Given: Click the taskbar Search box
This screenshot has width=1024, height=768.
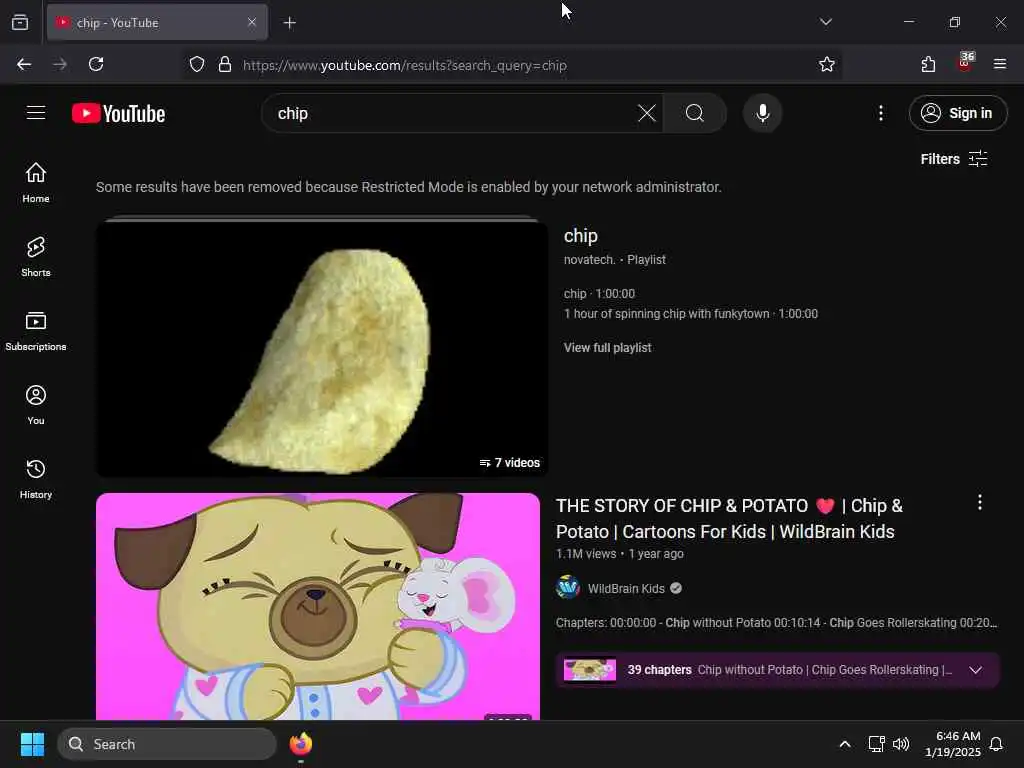Looking at the screenshot, I should click(x=167, y=744).
